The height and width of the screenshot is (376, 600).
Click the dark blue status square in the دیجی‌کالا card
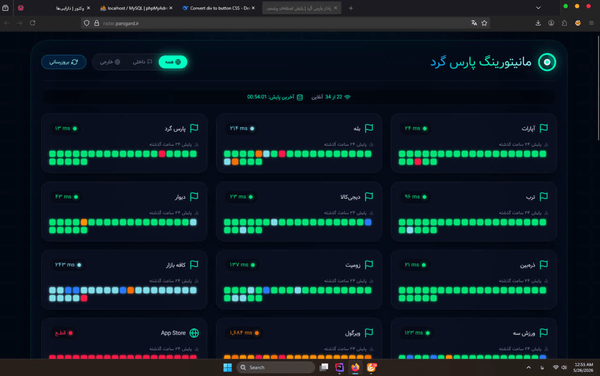point(368,222)
